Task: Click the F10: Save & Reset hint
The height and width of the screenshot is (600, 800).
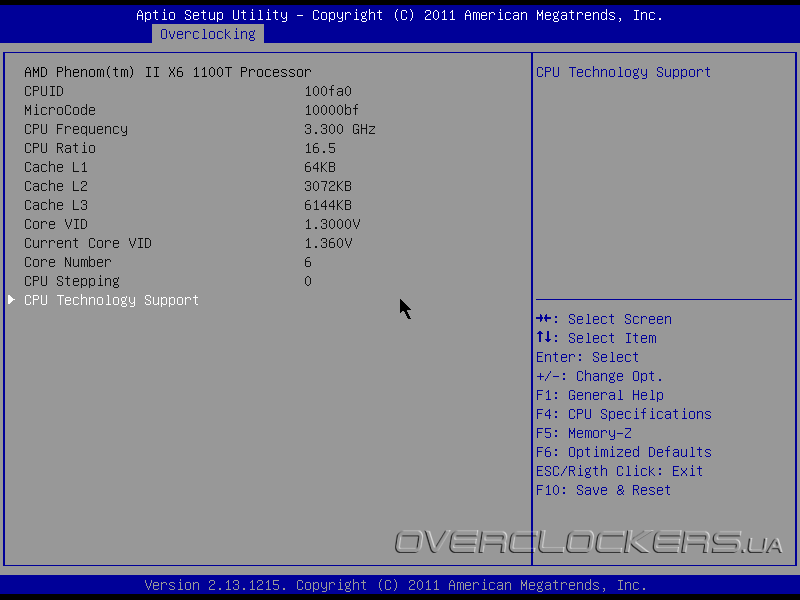Action: pos(603,490)
